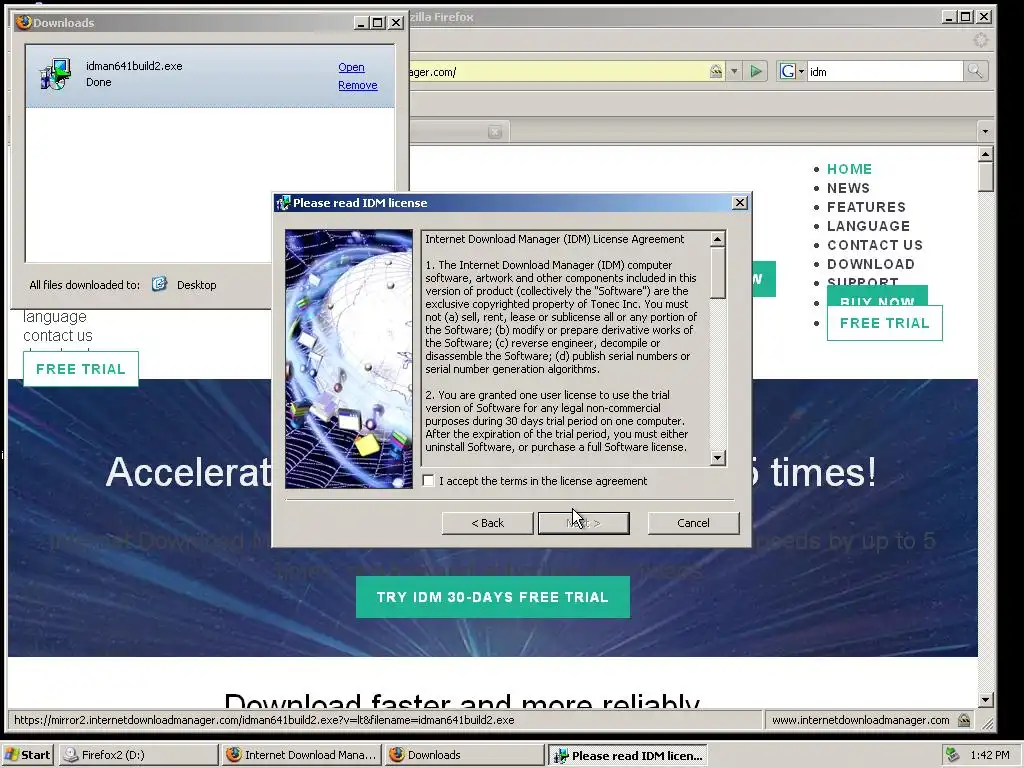Click the disabled Next button in the license dialog
1024x768 pixels.
click(584, 523)
